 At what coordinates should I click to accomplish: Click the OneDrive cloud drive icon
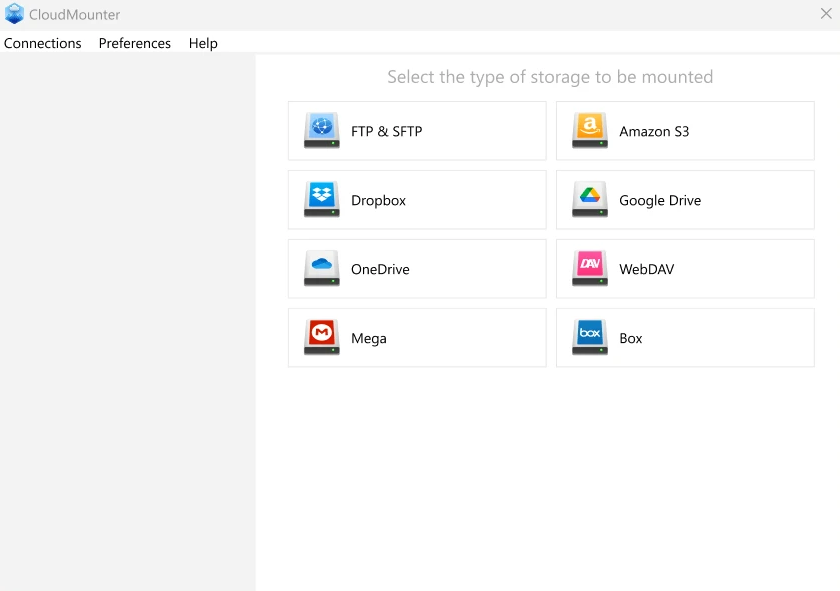321,268
